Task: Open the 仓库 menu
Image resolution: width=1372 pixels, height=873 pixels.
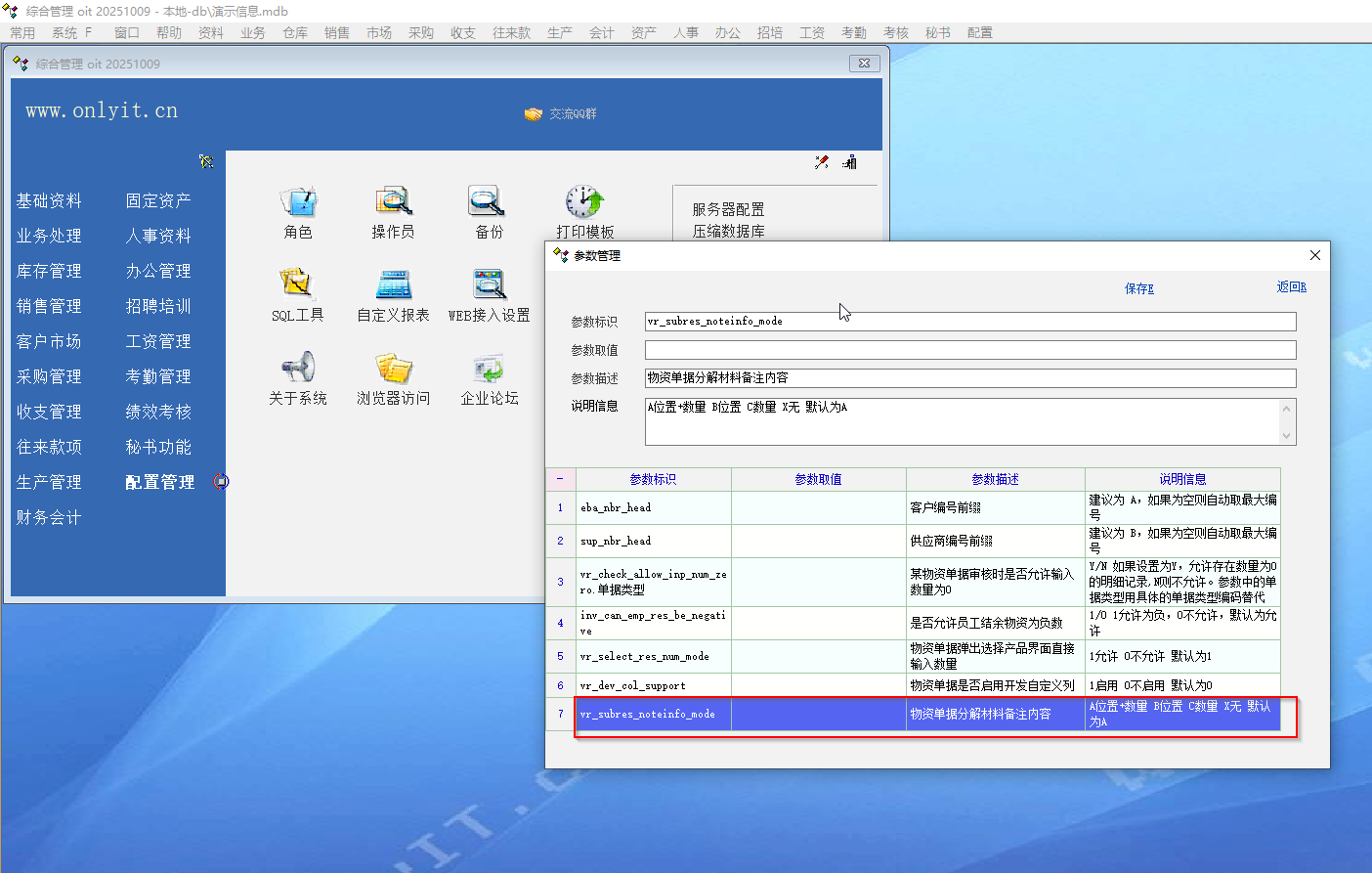Action: (295, 33)
